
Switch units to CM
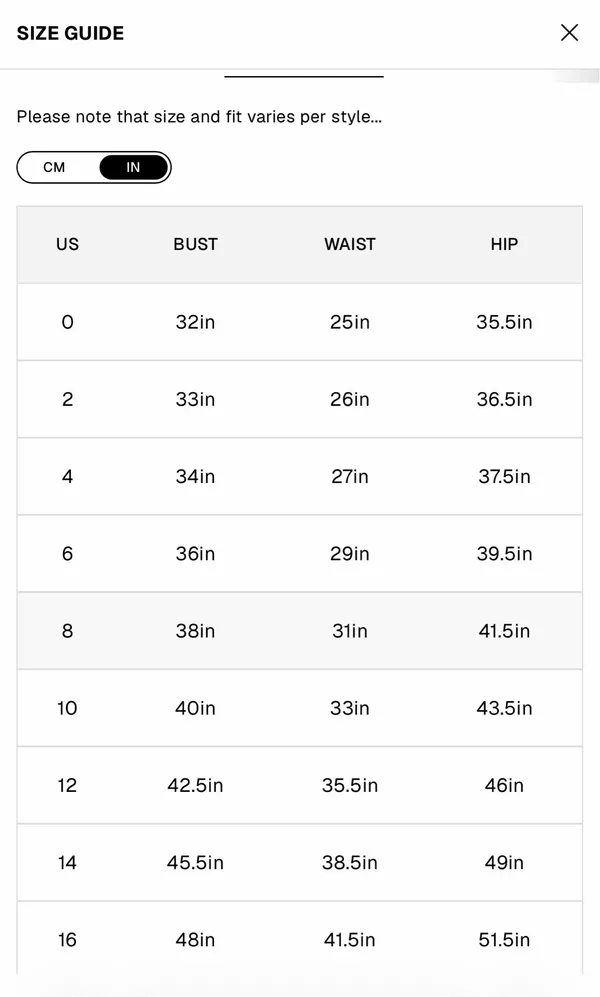tap(54, 167)
